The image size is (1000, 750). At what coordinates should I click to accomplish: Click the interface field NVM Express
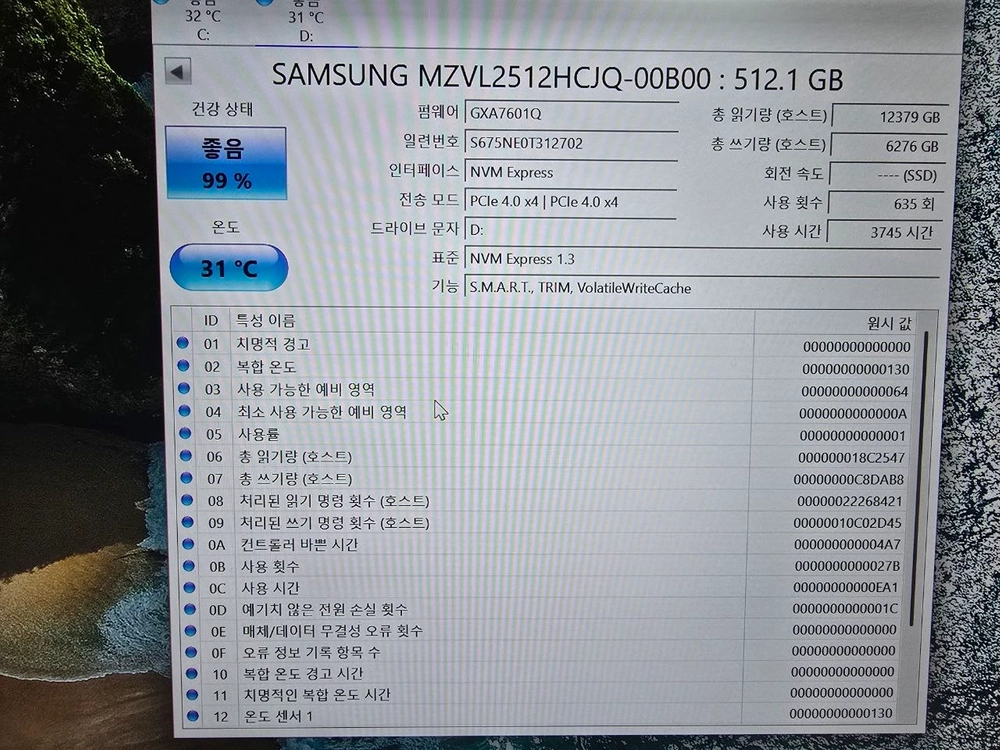coord(571,172)
